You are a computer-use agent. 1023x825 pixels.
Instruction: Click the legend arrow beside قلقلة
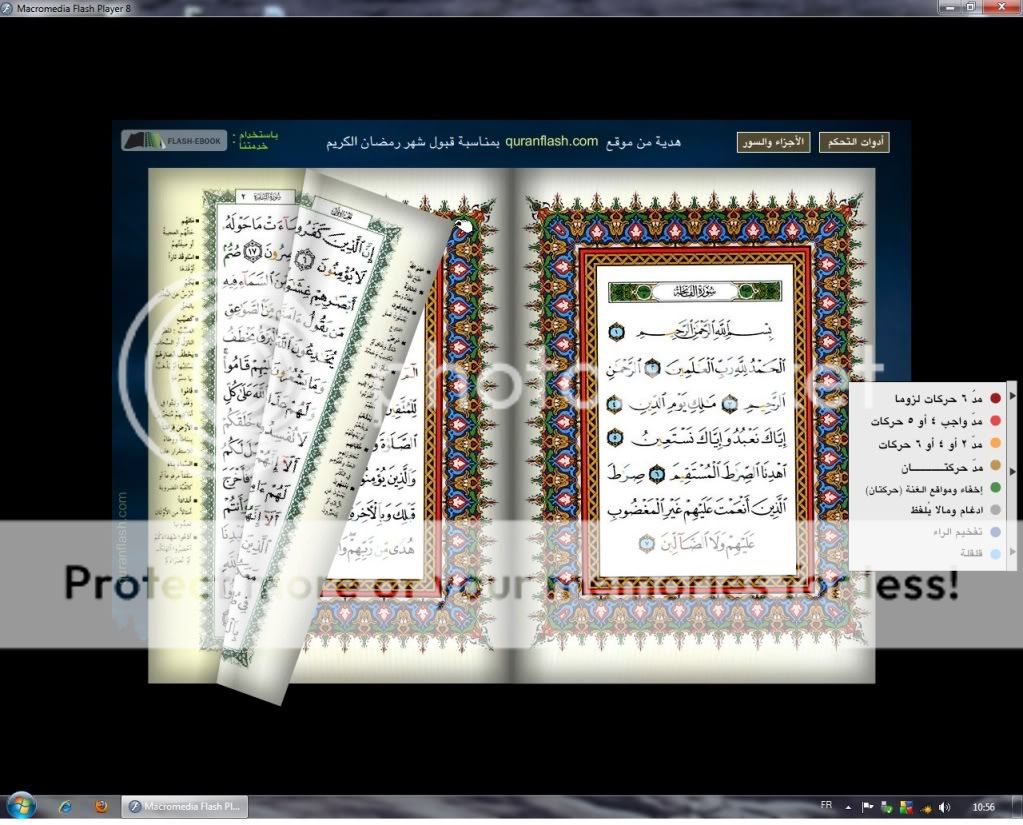pyautogui.click(x=1012, y=551)
